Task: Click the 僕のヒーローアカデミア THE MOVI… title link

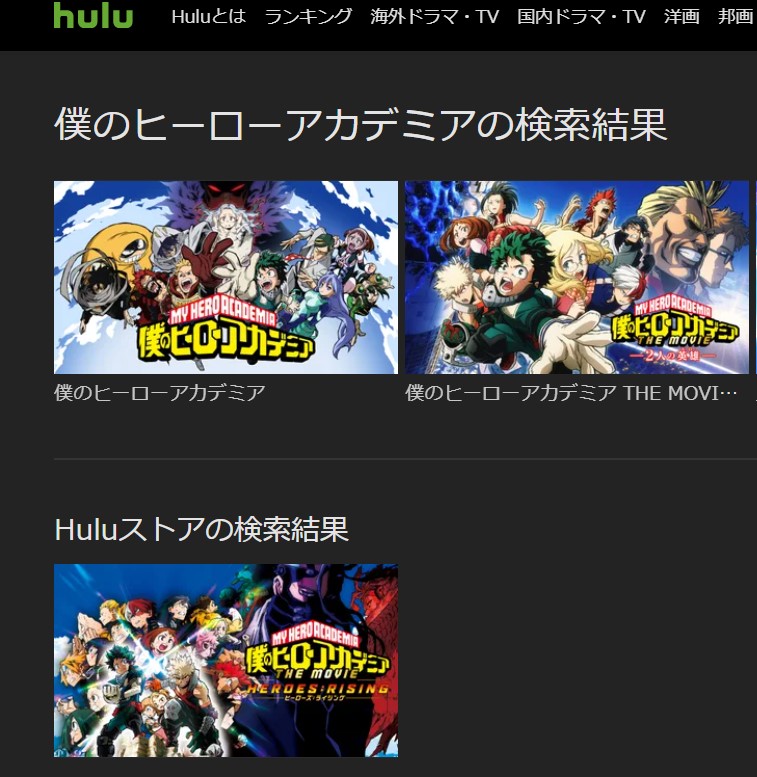Action: tap(571, 393)
